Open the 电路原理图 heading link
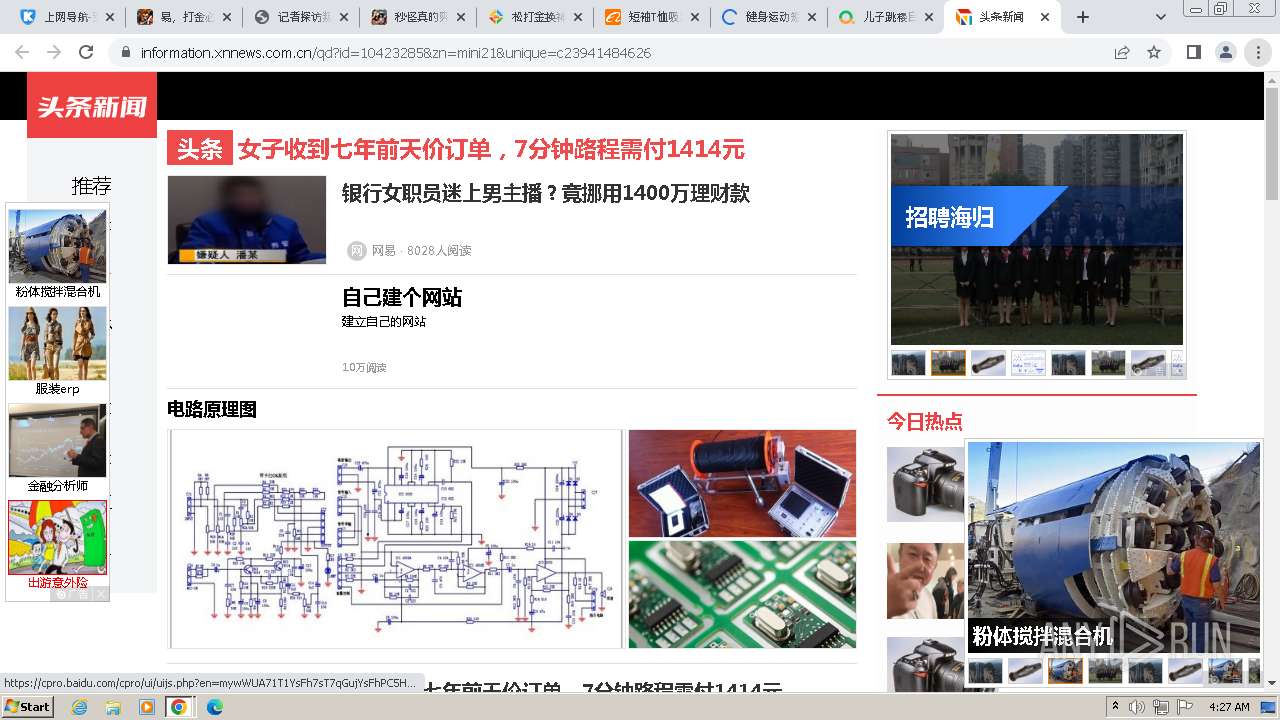1280x720 pixels. (x=212, y=409)
